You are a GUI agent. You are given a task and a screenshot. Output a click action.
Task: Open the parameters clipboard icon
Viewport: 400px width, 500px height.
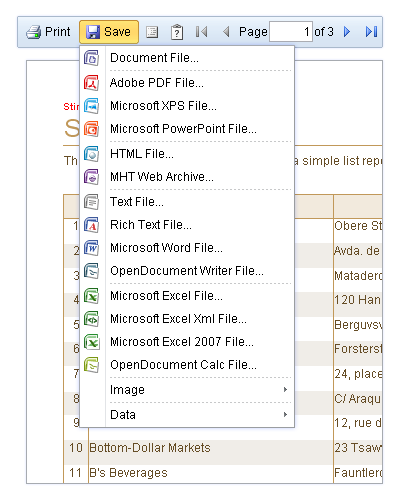tap(177, 32)
